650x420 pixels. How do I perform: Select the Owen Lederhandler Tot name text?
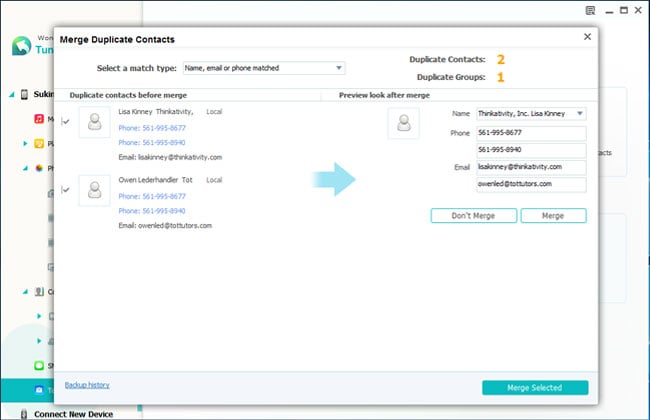pyautogui.click(x=155, y=180)
